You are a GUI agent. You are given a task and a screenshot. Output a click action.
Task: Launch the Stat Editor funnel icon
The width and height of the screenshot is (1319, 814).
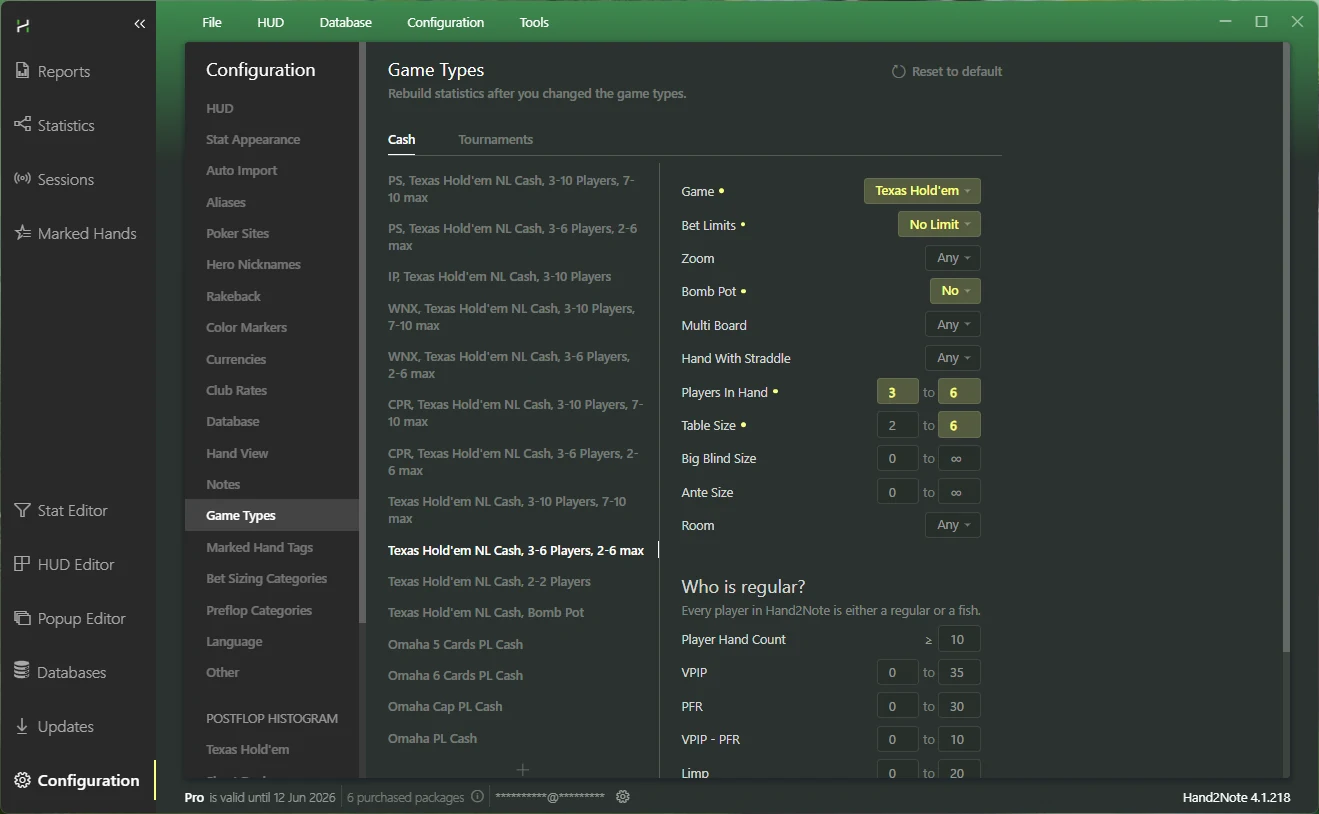pos(22,510)
